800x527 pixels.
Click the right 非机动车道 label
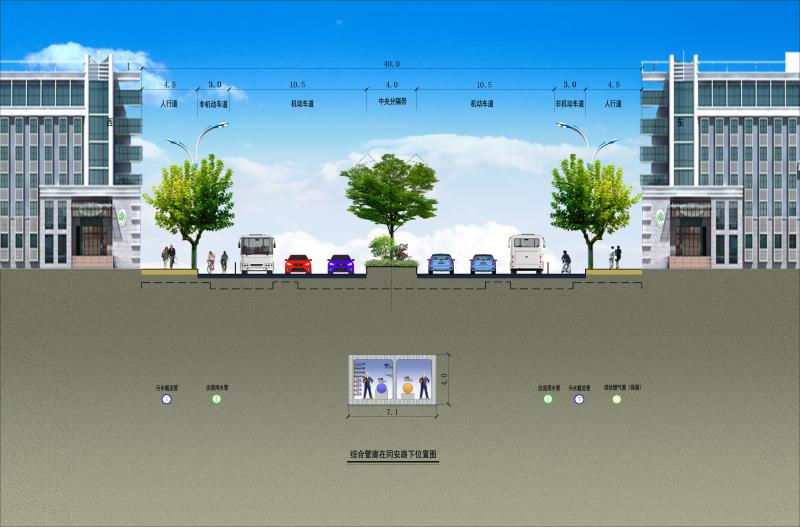click(569, 103)
